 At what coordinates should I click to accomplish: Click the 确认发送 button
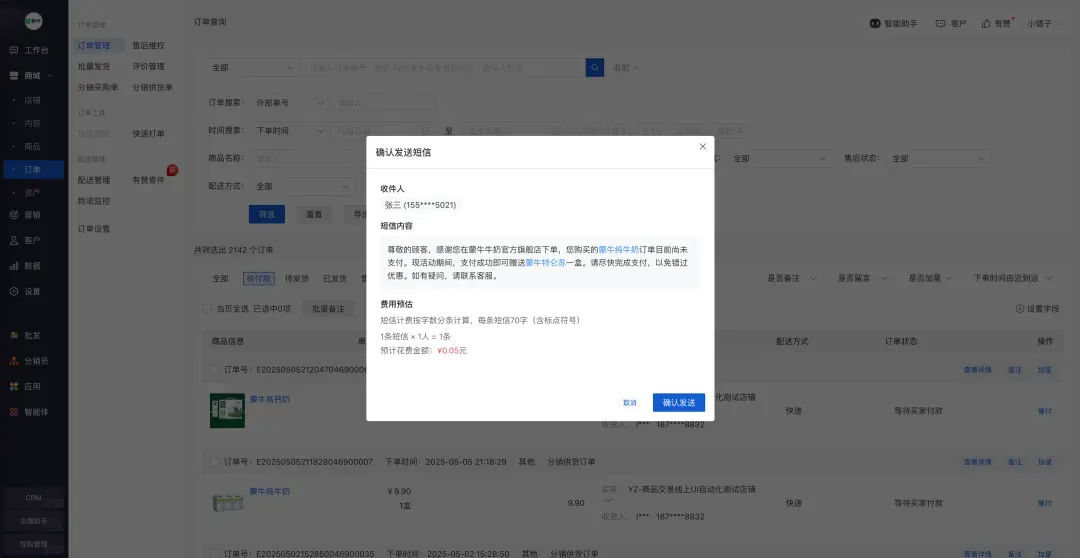[x=678, y=403]
